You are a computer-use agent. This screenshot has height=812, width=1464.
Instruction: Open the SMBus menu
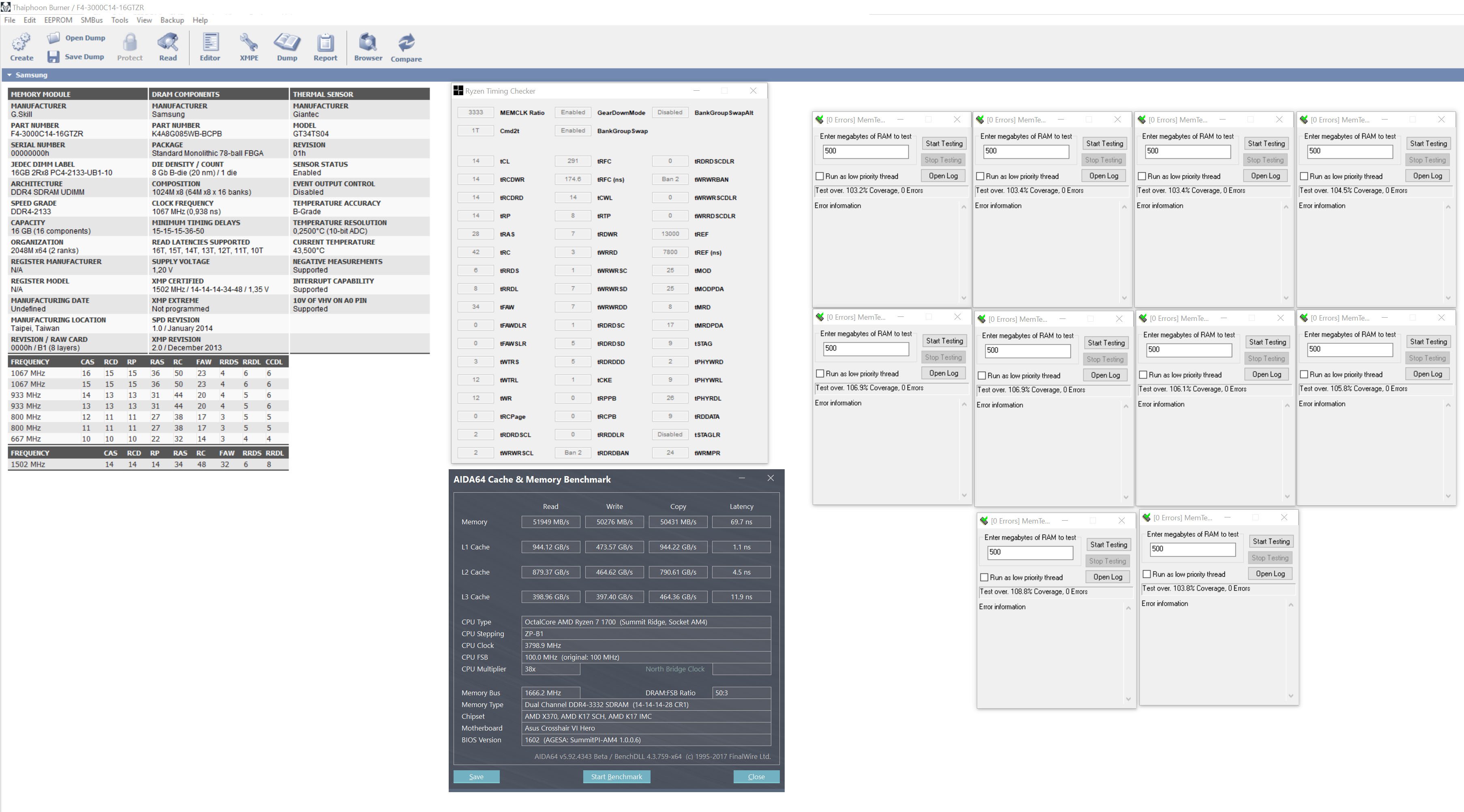coord(92,20)
